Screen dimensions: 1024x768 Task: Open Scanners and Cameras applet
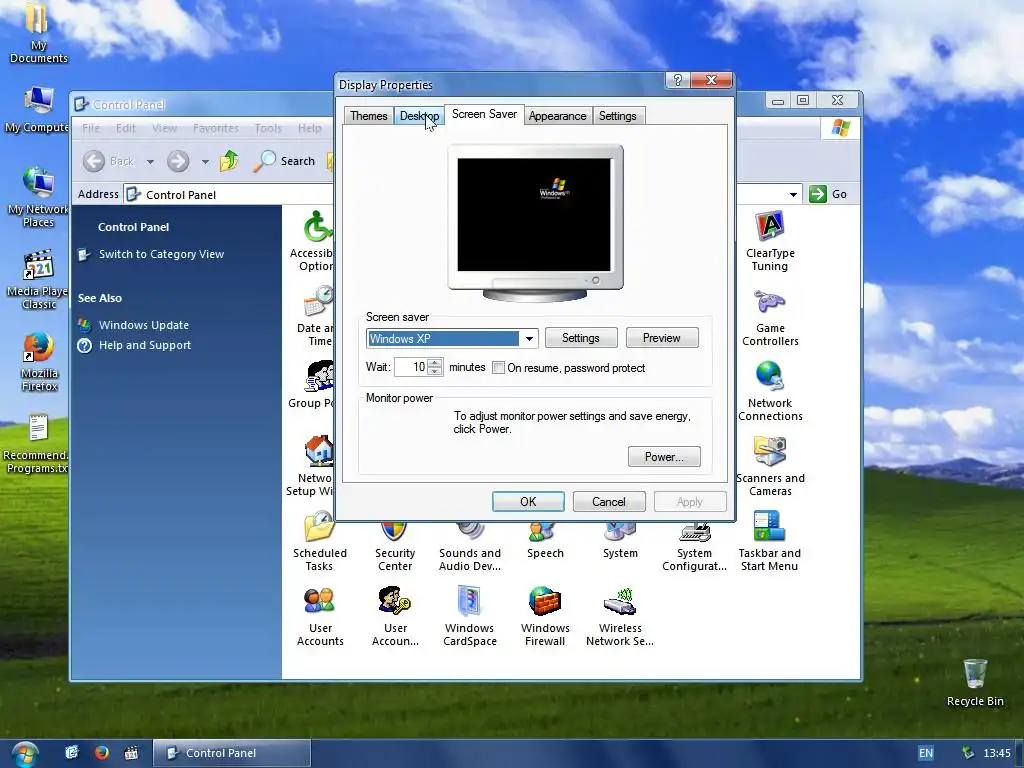[x=770, y=466]
